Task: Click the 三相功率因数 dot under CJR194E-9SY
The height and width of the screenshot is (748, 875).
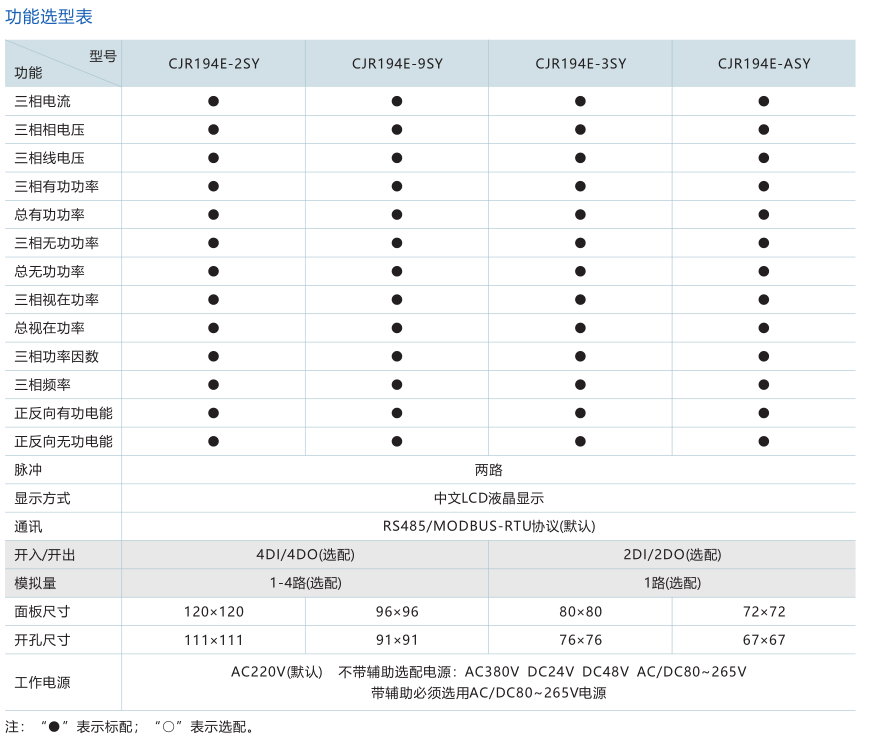Action: [397, 356]
